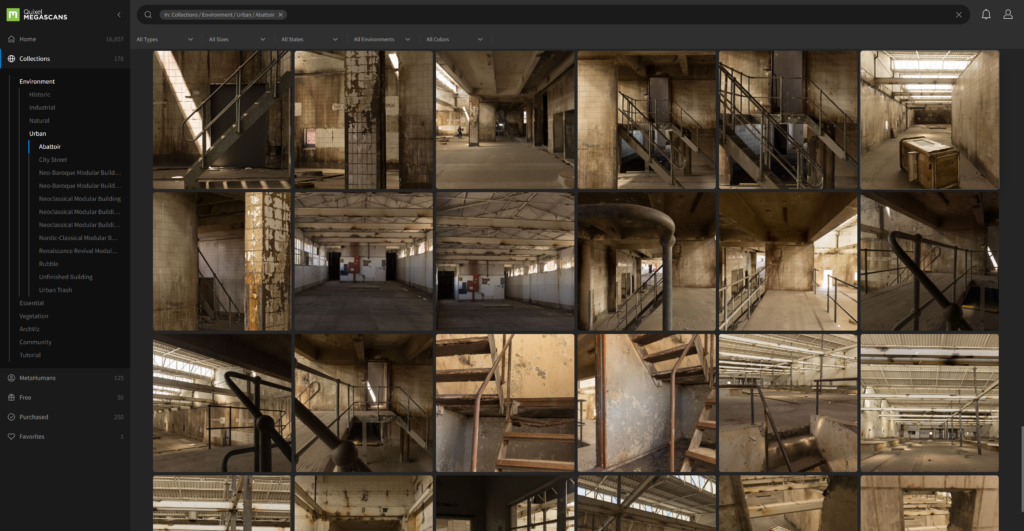The width and height of the screenshot is (1024, 531).
Task: Select City Street collection
Action: [53, 160]
